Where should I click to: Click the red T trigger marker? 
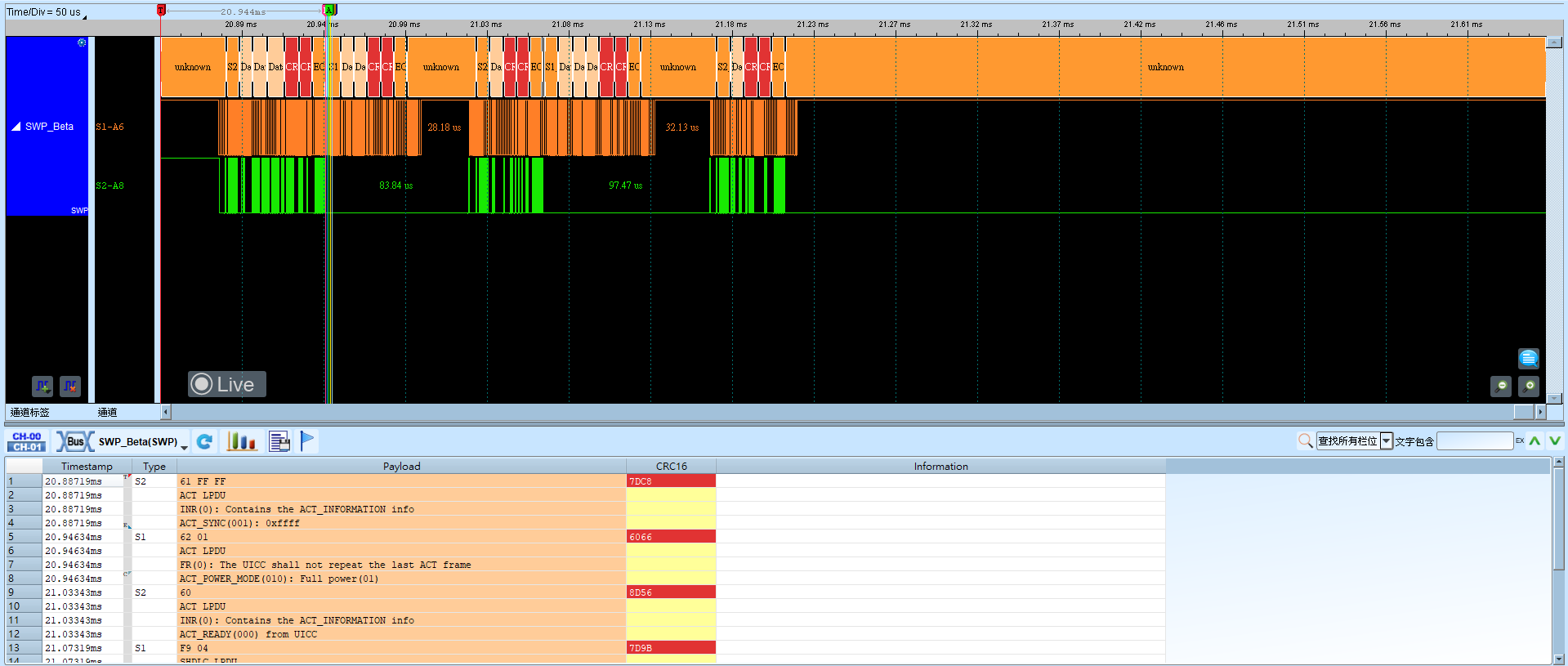click(161, 10)
